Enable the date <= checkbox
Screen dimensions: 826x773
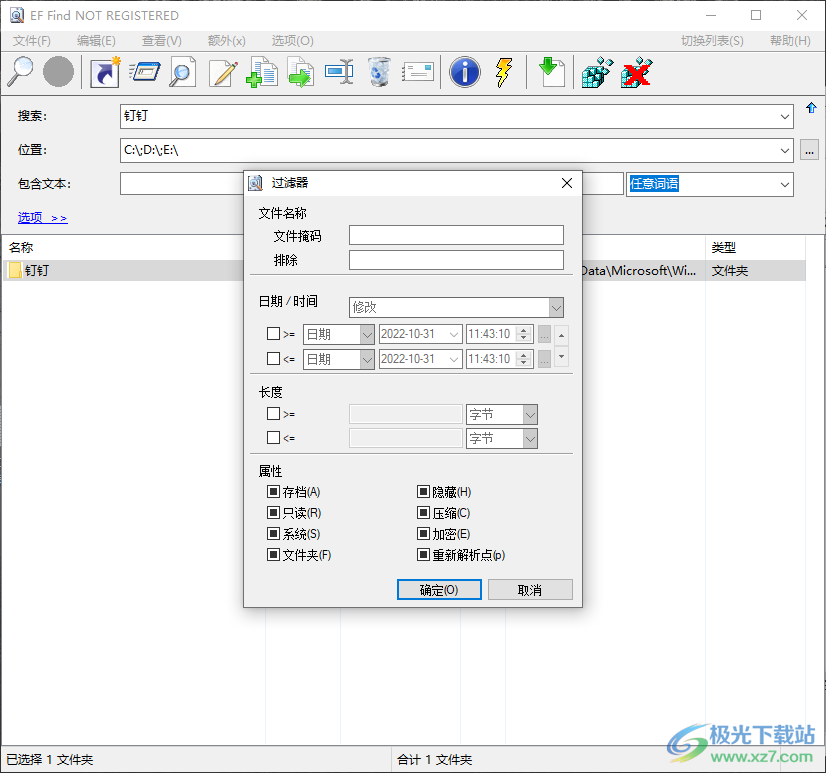tap(273, 359)
